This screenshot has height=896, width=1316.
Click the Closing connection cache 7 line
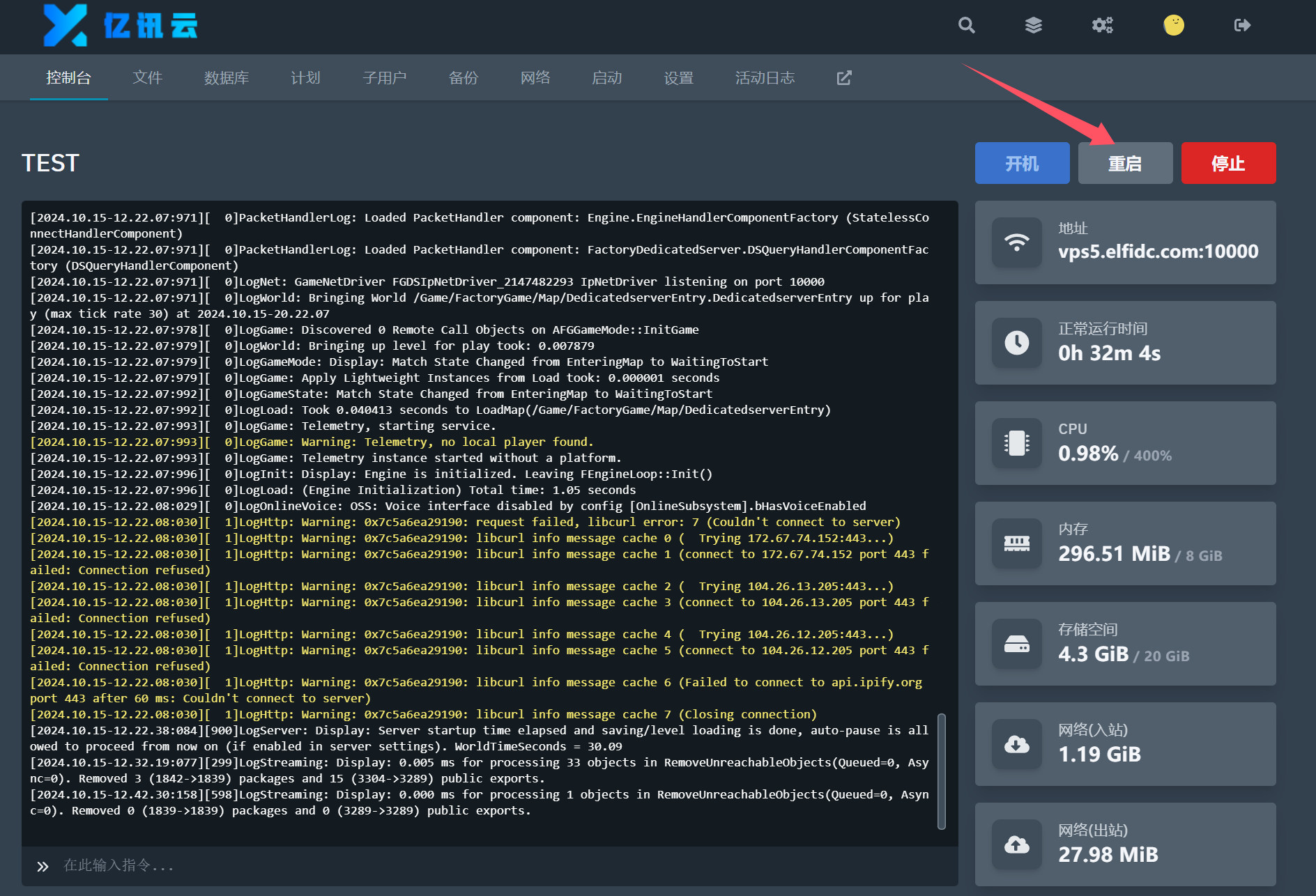coord(424,714)
